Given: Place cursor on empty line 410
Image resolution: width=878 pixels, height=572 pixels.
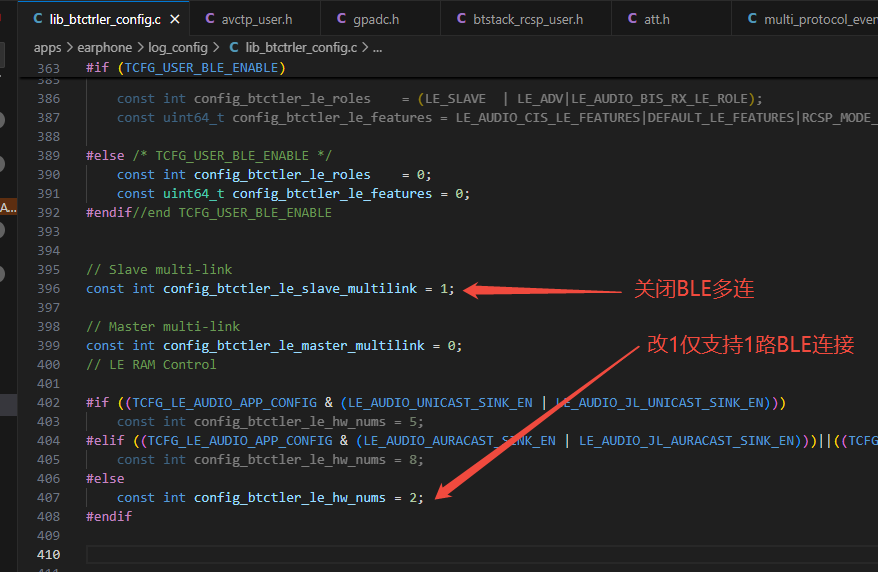Looking at the screenshot, I should [482, 555].
